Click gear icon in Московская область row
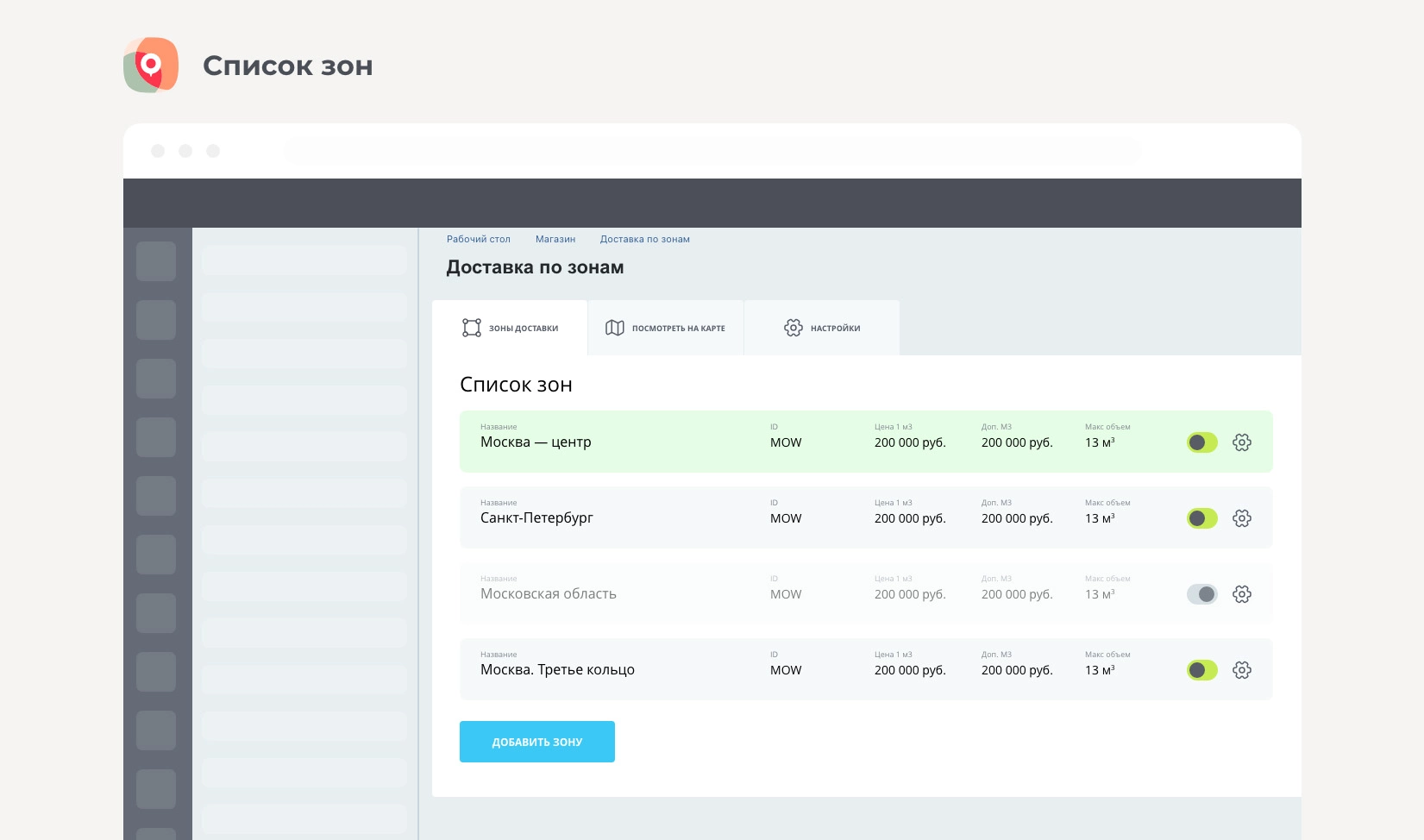 (x=1241, y=594)
